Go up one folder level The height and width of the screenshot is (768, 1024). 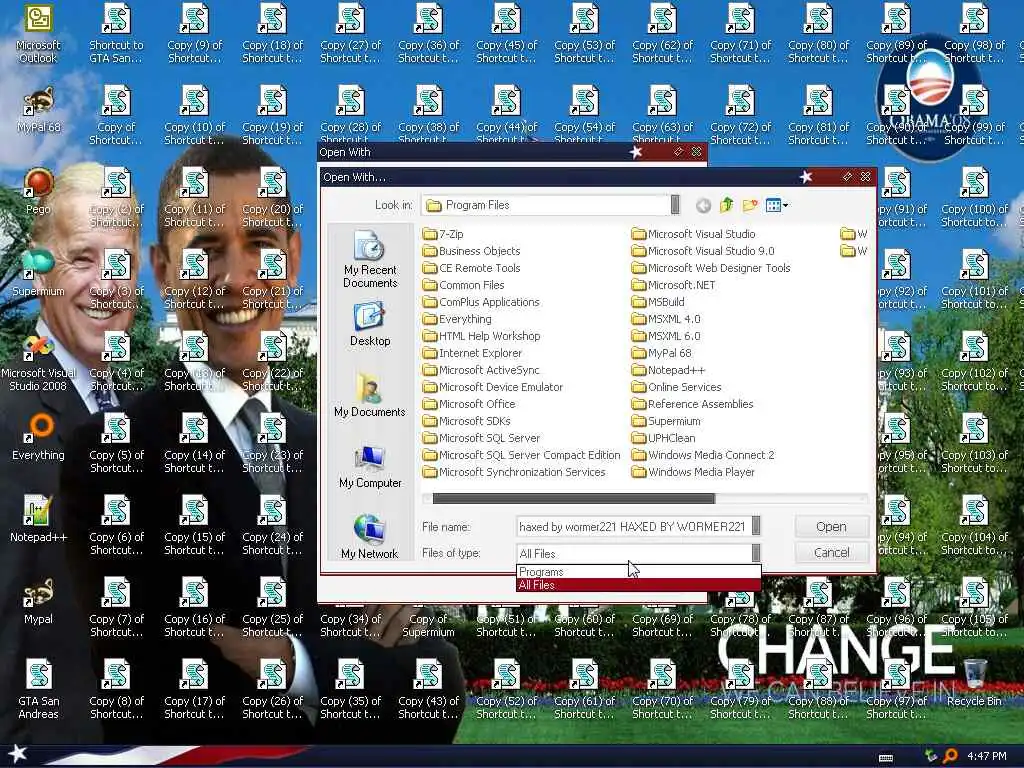coord(727,206)
